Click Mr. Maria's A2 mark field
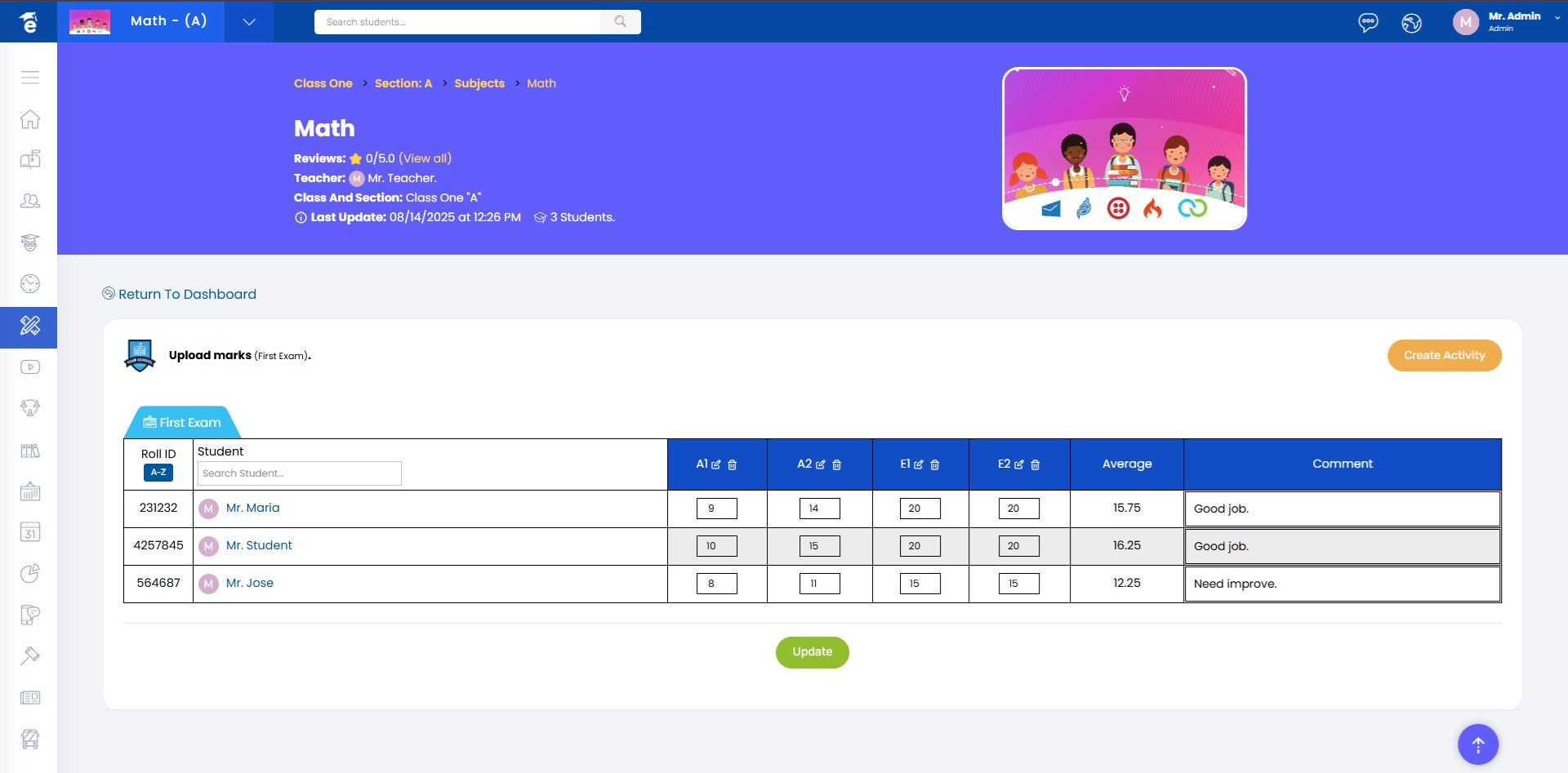1568x773 pixels. [x=820, y=509]
